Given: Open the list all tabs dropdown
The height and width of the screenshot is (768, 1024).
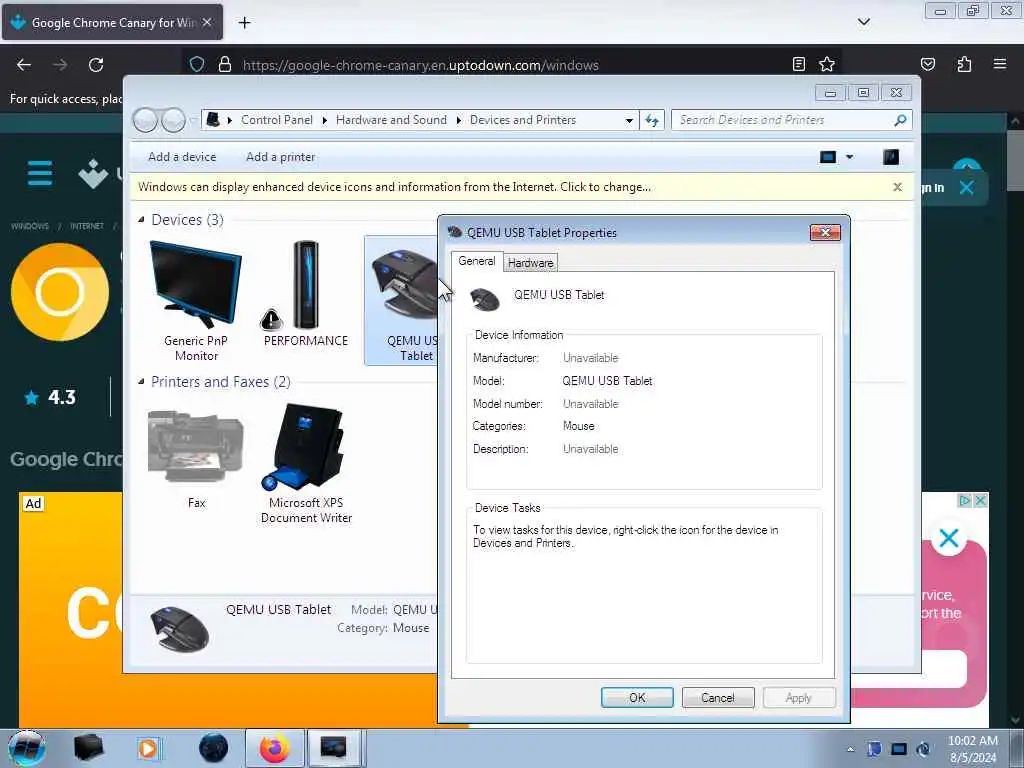Looking at the screenshot, I should click(x=863, y=22).
